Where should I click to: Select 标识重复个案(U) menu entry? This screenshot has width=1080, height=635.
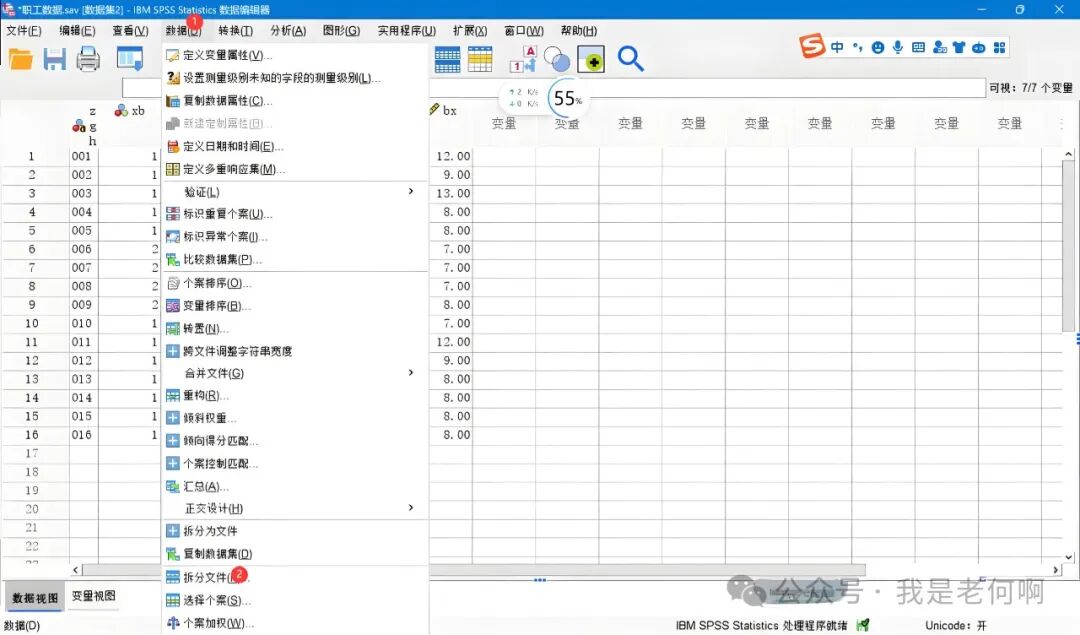[x=295, y=214]
